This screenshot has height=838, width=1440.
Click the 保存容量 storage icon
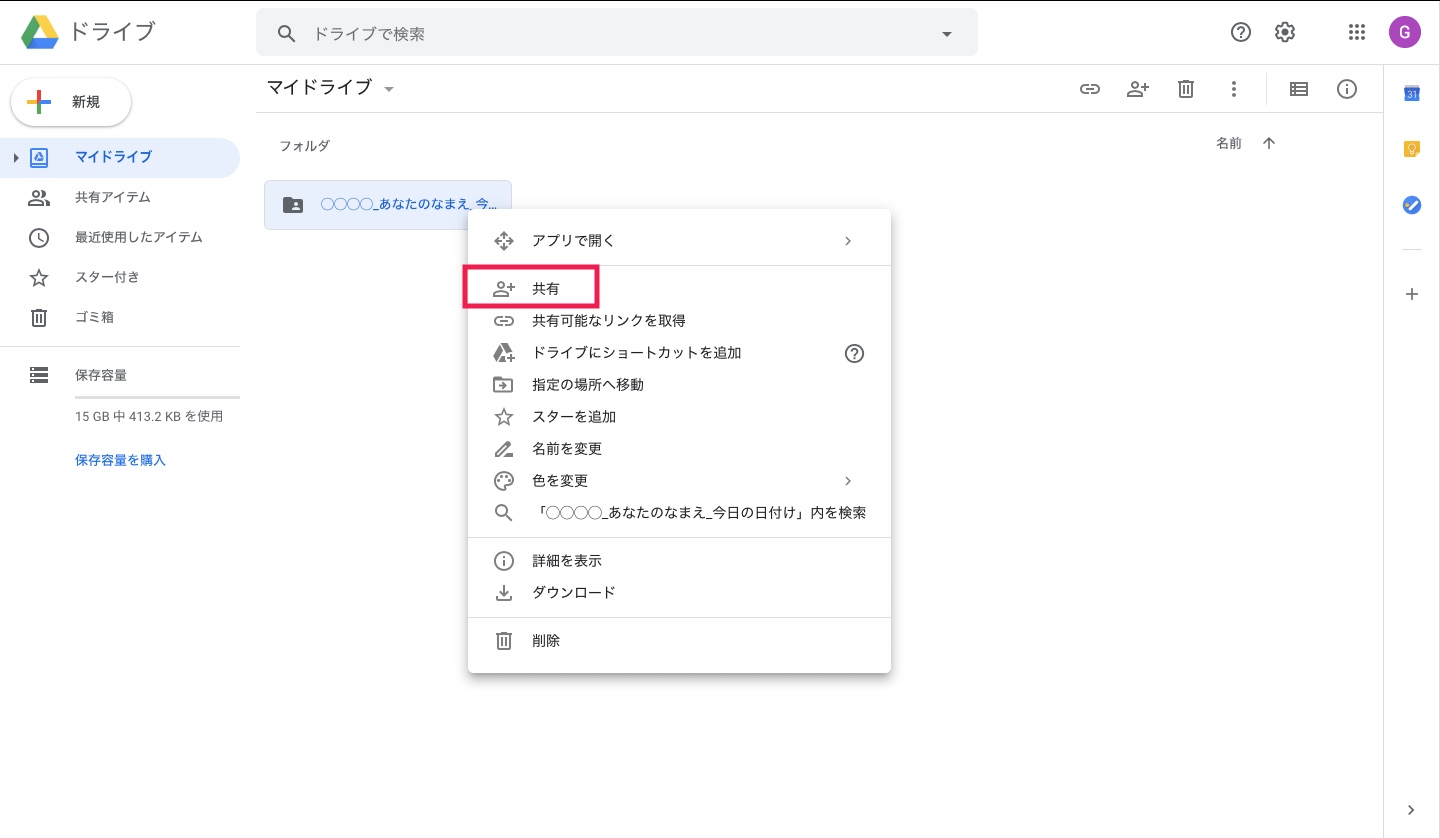(x=39, y=375)
